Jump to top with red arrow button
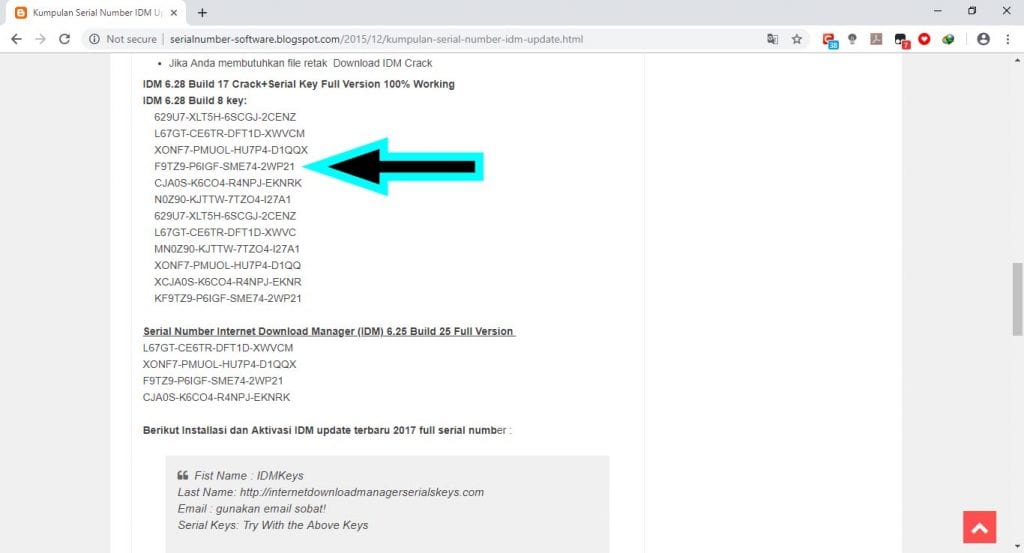This screenshot has height=553, width=1024. point(979,527)
